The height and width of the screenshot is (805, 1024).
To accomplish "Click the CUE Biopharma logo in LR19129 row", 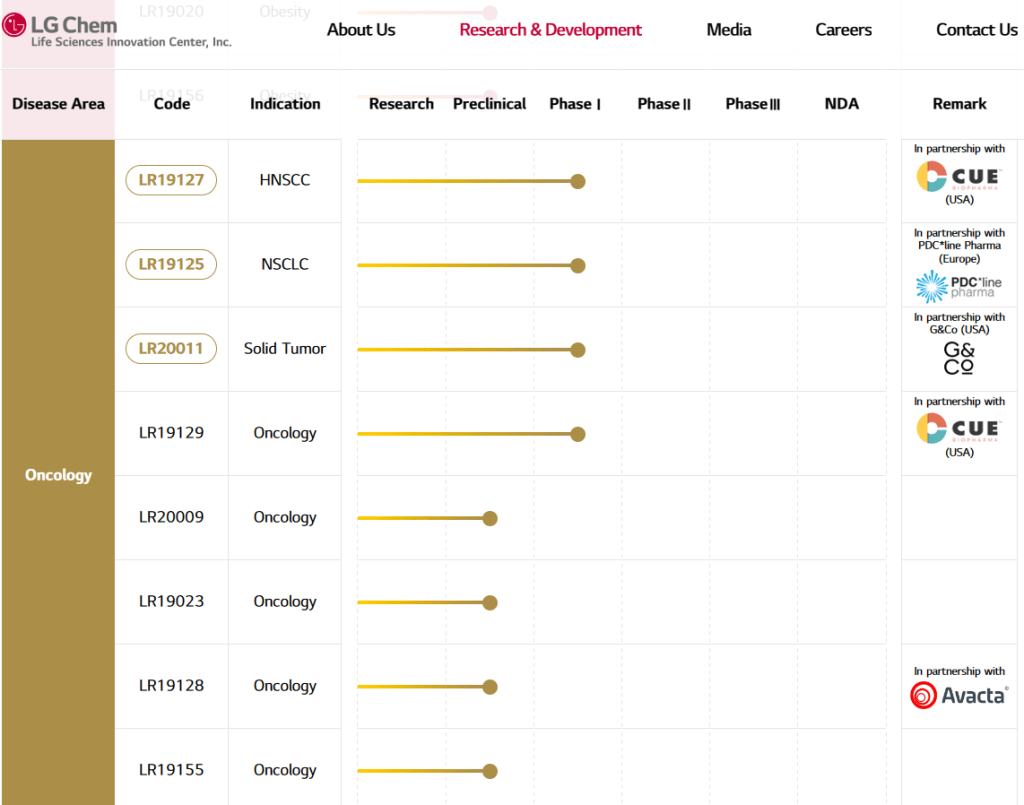I will 958,429.
